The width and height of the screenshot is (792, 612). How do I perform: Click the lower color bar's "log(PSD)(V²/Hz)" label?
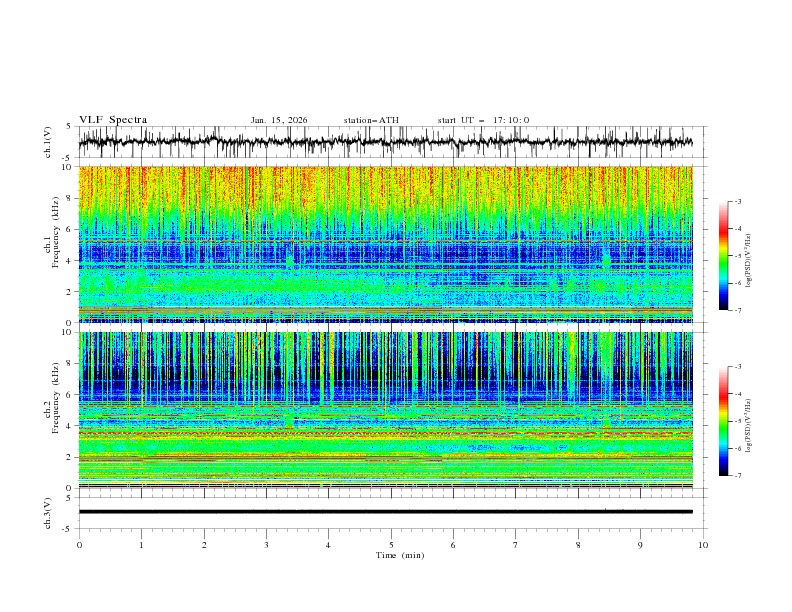pyautogui.click(x=748, y=426)
